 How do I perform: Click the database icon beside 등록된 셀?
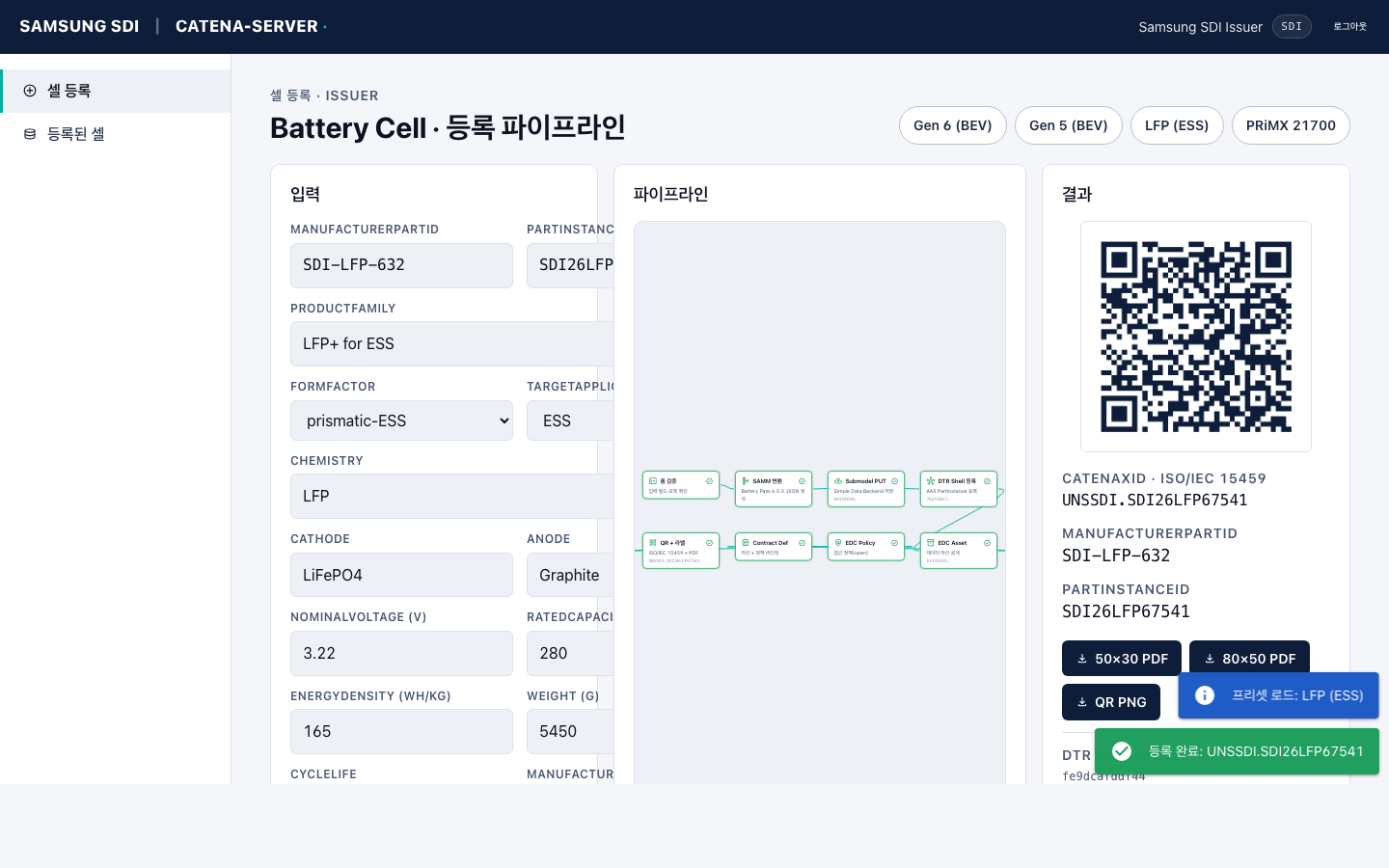click(x=30, y=134)
